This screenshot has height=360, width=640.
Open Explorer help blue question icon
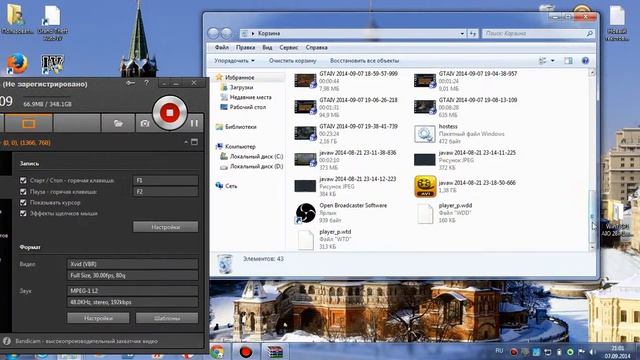coord(585,60)
